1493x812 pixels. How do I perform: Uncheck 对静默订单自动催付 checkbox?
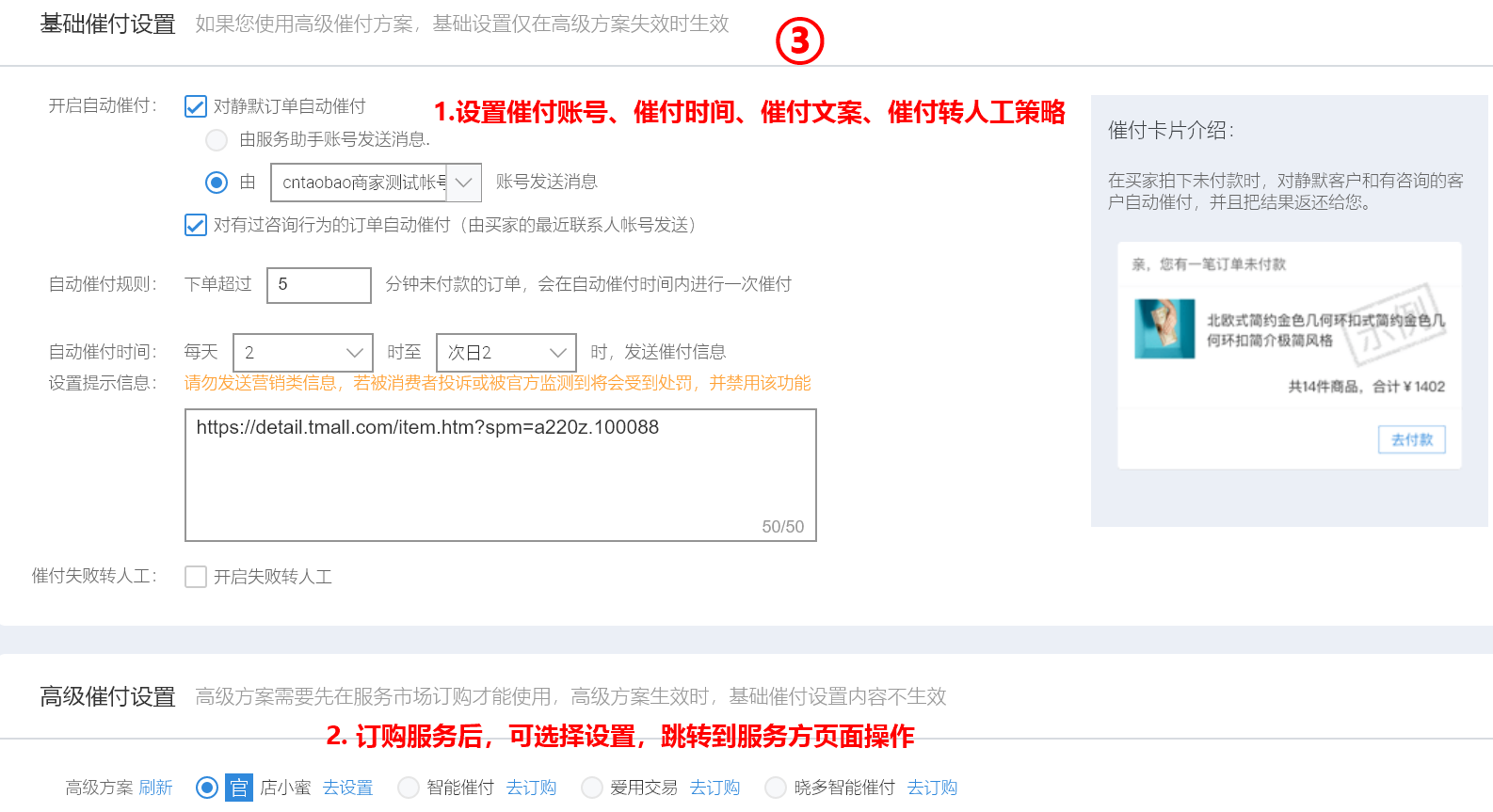pos(196,106)
